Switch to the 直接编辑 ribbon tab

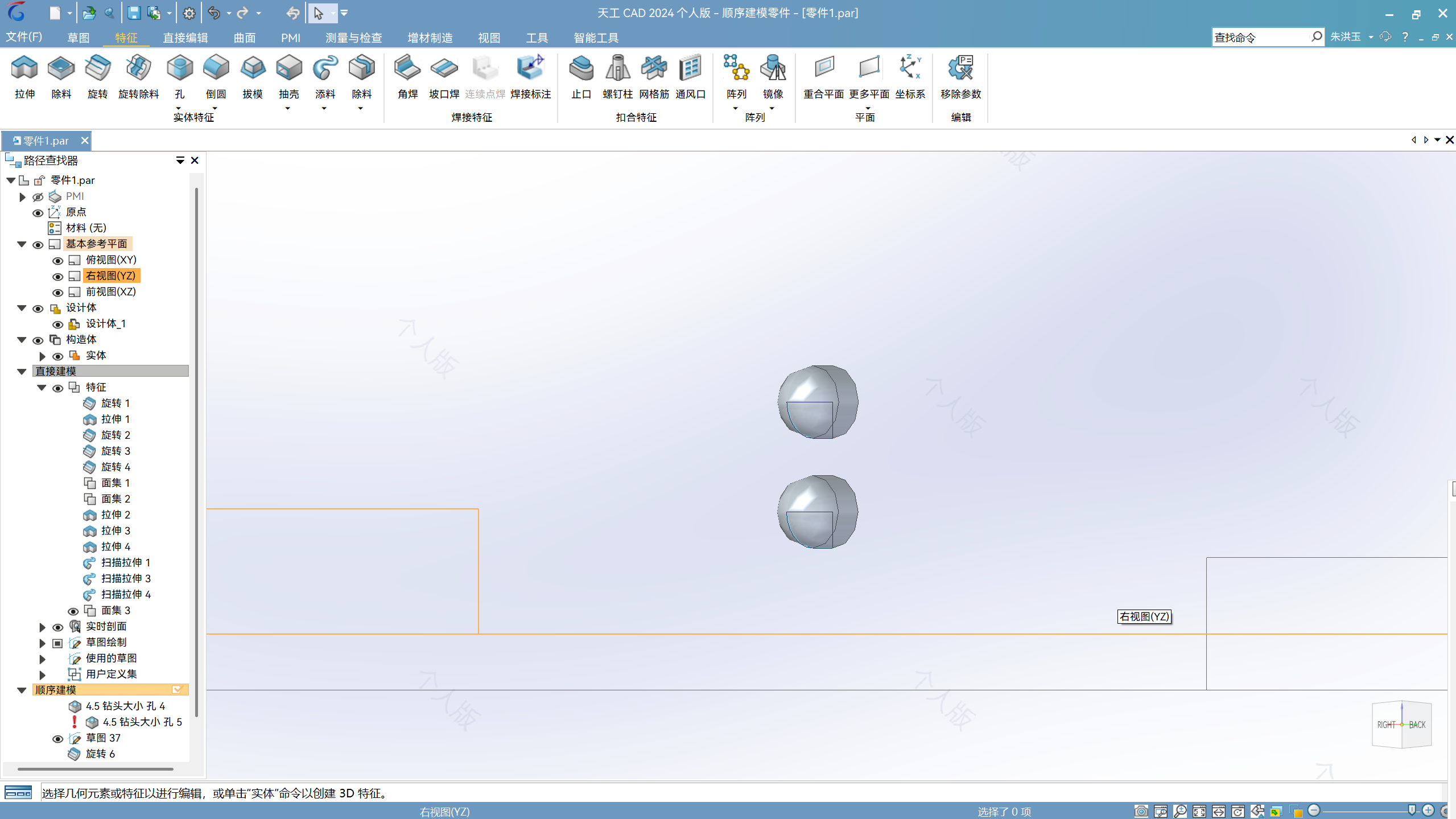coord(185,38)
